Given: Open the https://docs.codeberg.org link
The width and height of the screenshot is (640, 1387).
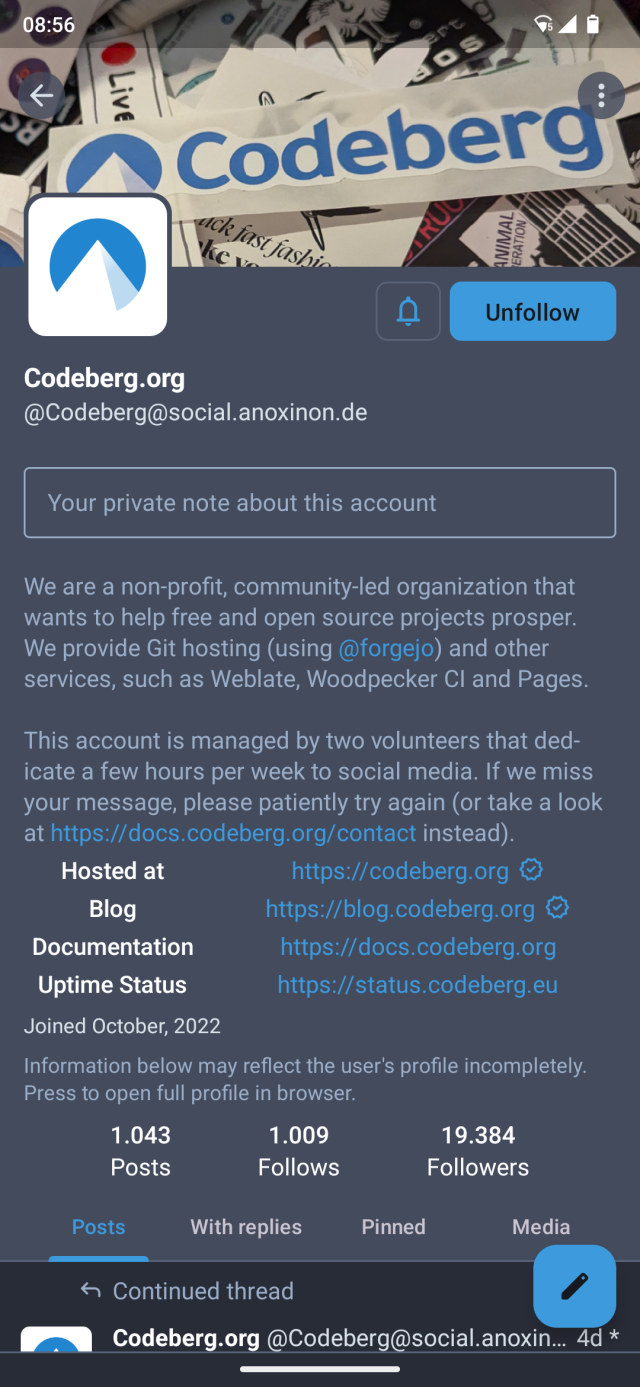Looking at the screenshot, I should point(418,947).
